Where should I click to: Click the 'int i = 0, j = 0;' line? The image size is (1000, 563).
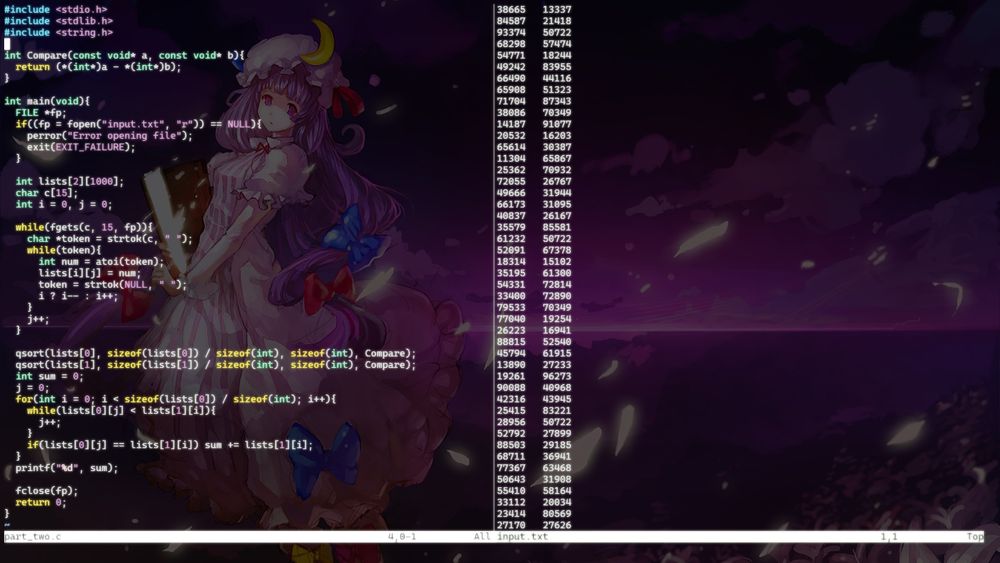click(x=64, y=205)
